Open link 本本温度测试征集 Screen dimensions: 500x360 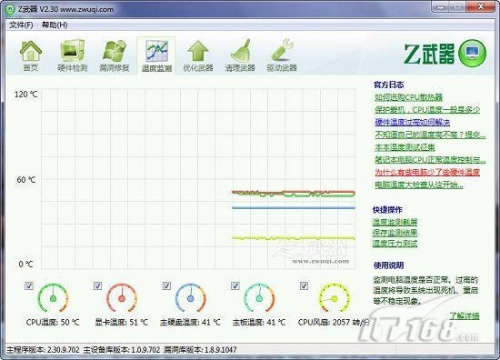(x=405, y=147)
